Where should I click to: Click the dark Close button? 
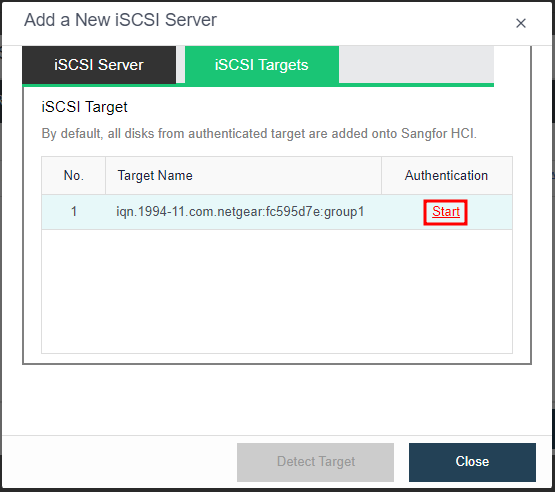[x=472, y=462]
